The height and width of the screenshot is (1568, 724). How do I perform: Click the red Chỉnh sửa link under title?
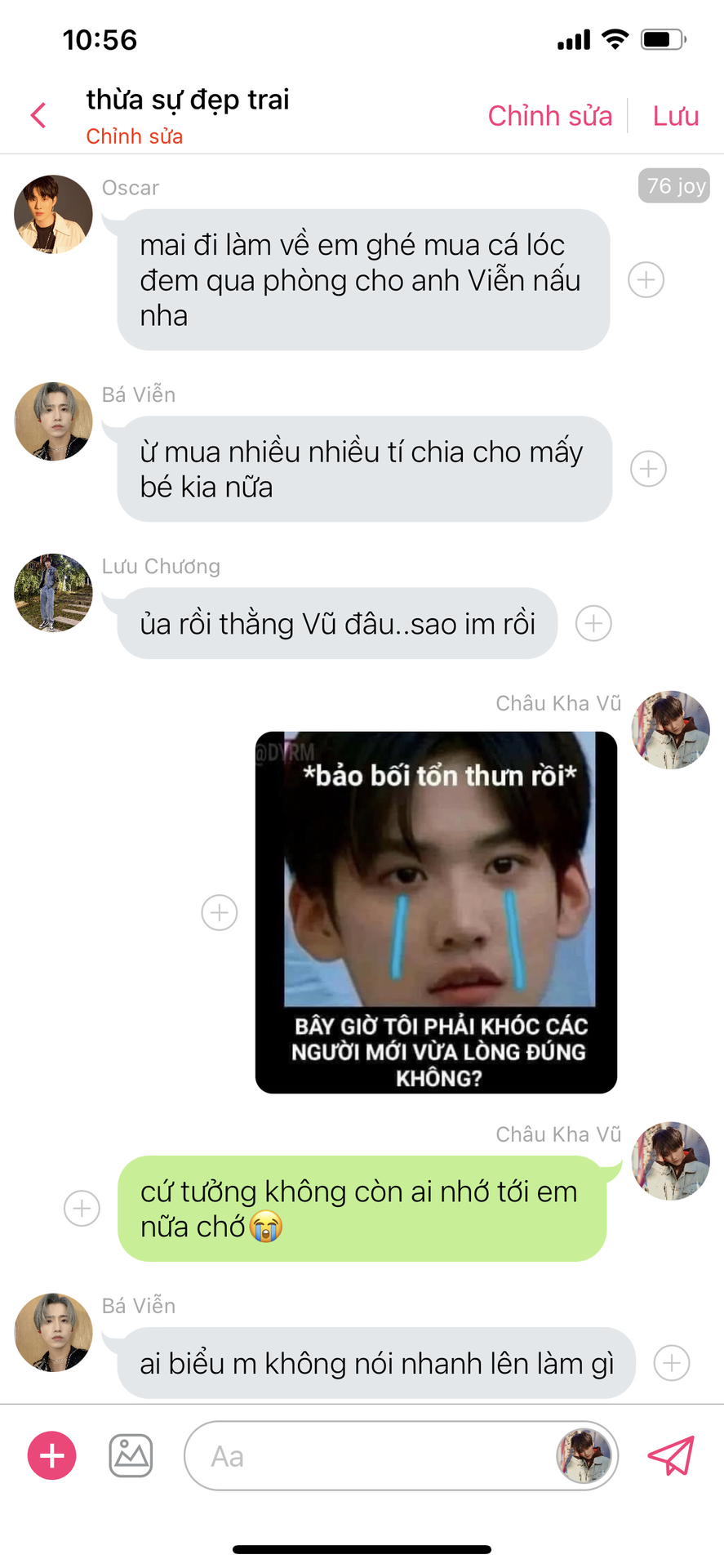tap(135, 136)
